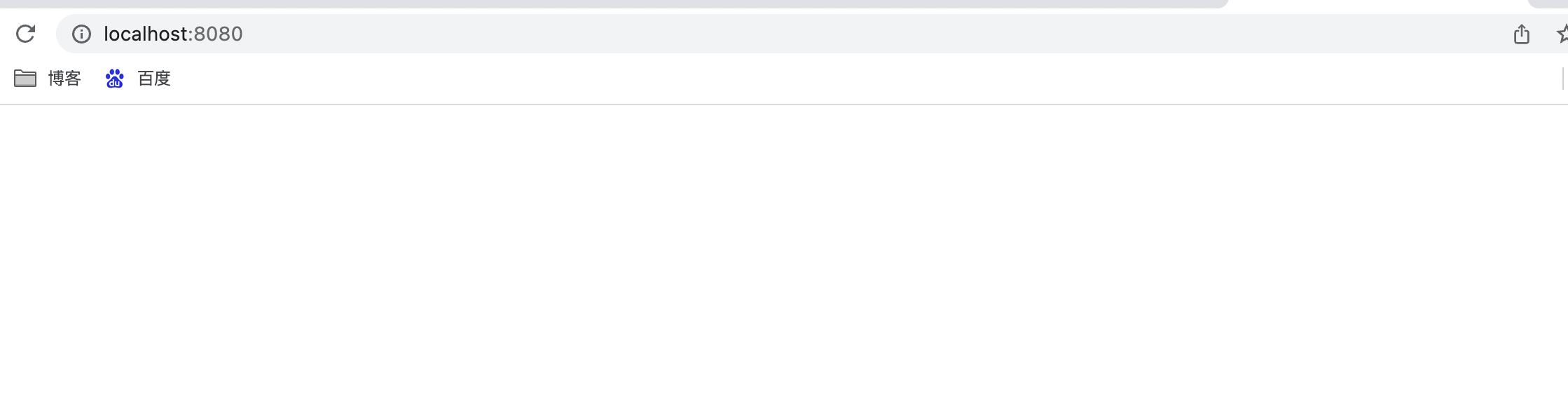
Task: Click the blank web page content area
Action: pos(784,255)
